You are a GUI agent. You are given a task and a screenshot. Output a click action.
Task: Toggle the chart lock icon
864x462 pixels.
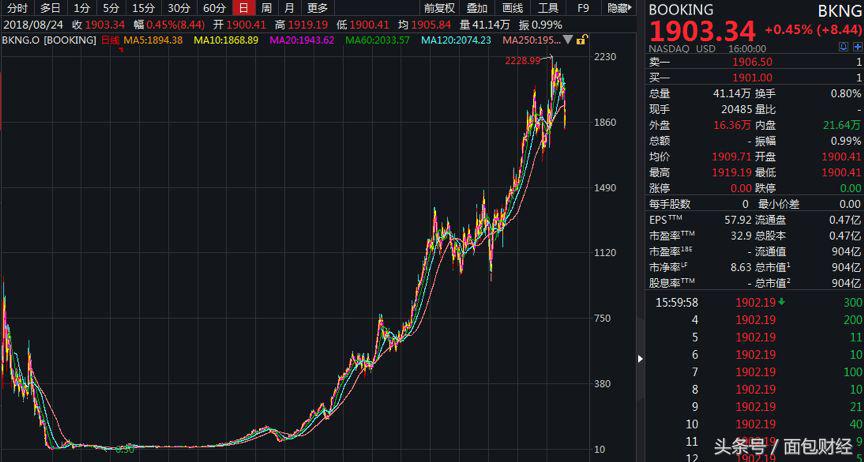click(582, 39)
